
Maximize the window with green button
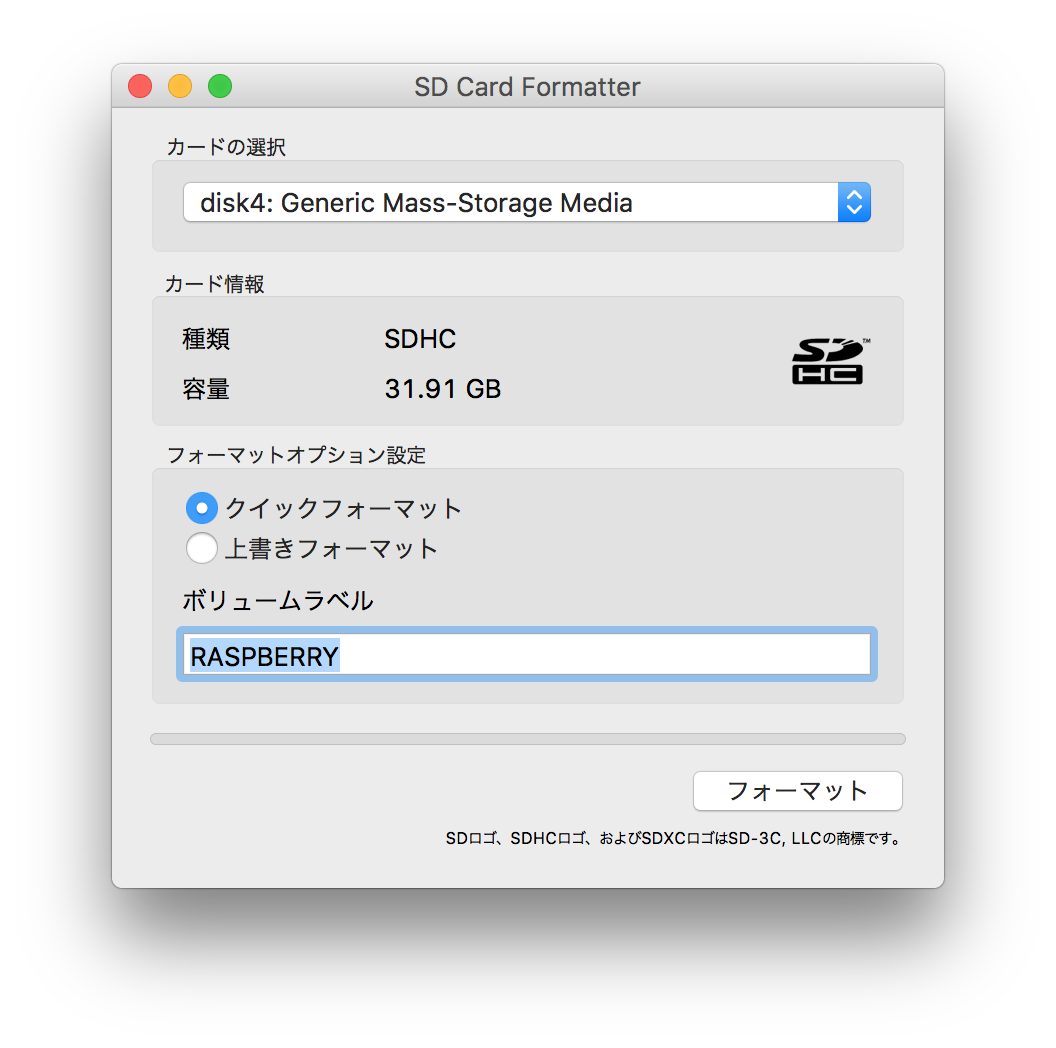(220, 86)
